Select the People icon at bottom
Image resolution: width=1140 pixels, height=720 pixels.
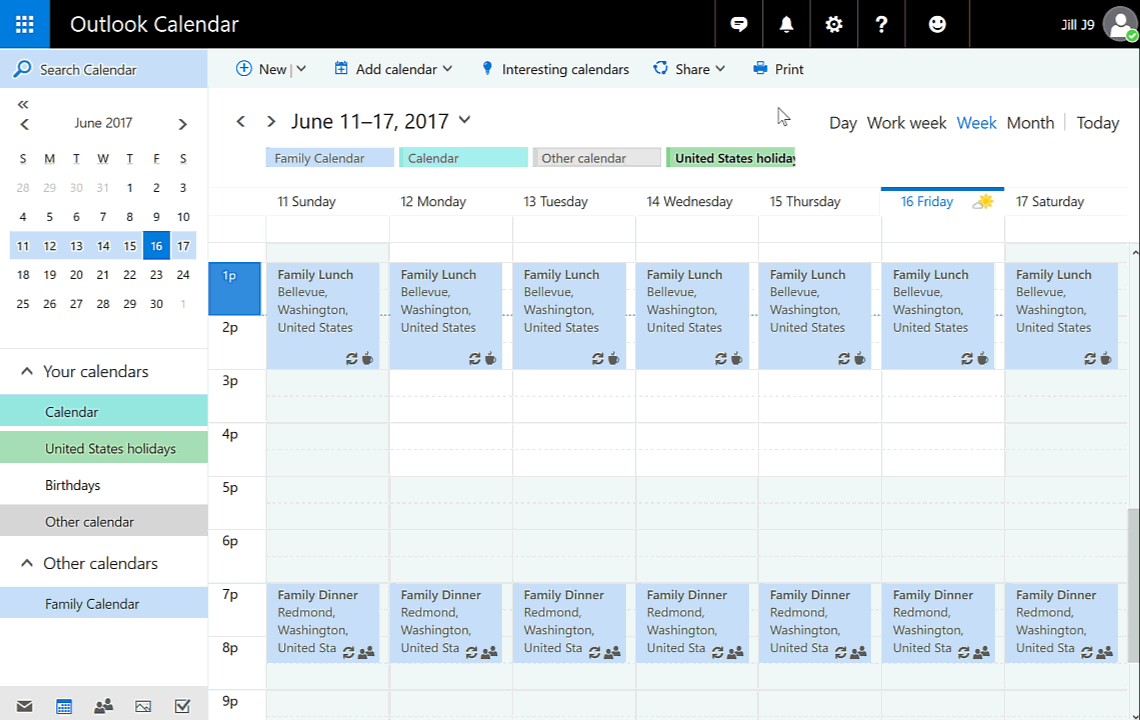103,706
